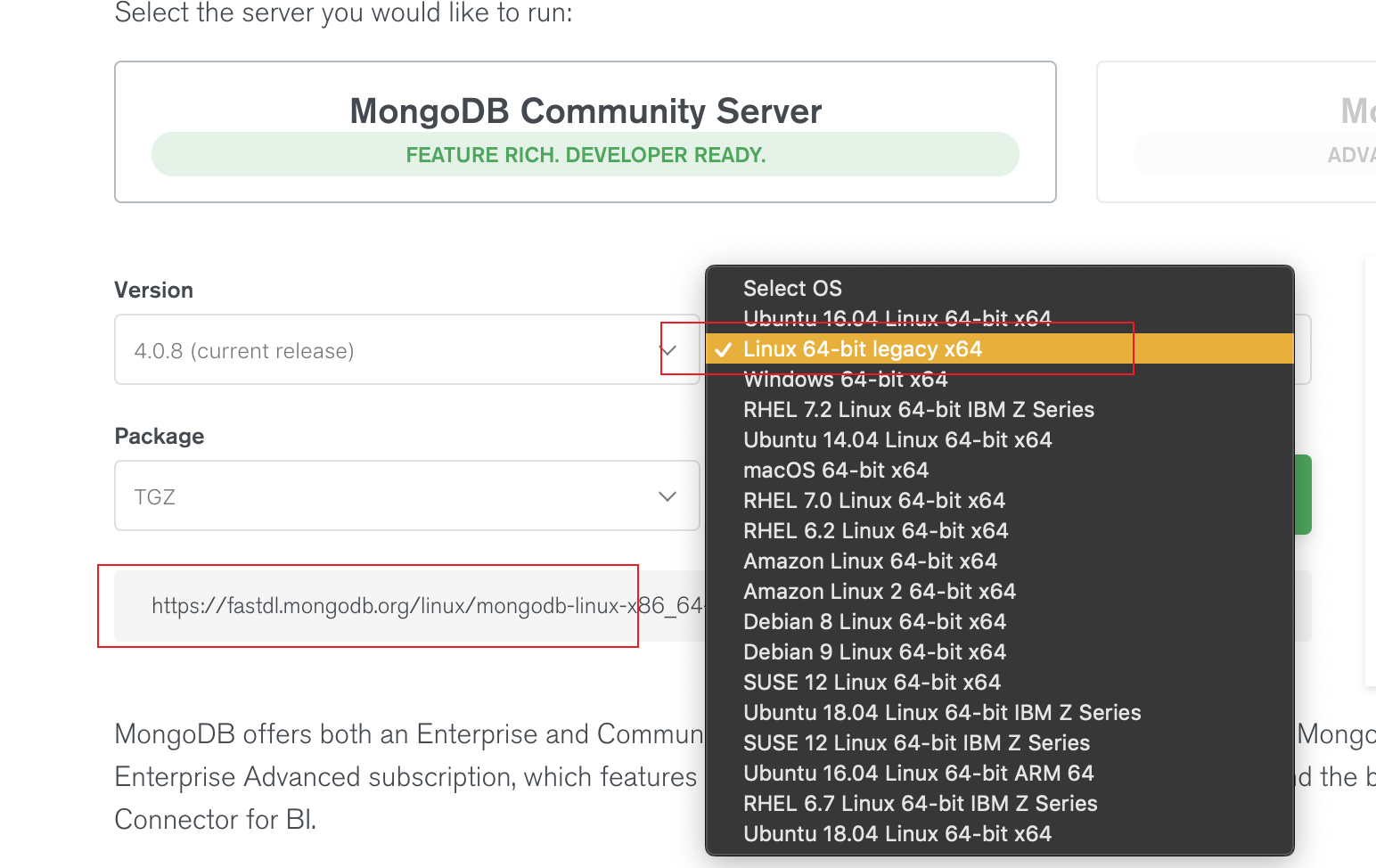Choose Ubuntu 18.04 Linux 64-bit IBM Z Series
Image resolution: width=1376 pixels, height=868 pixels.
999,712
